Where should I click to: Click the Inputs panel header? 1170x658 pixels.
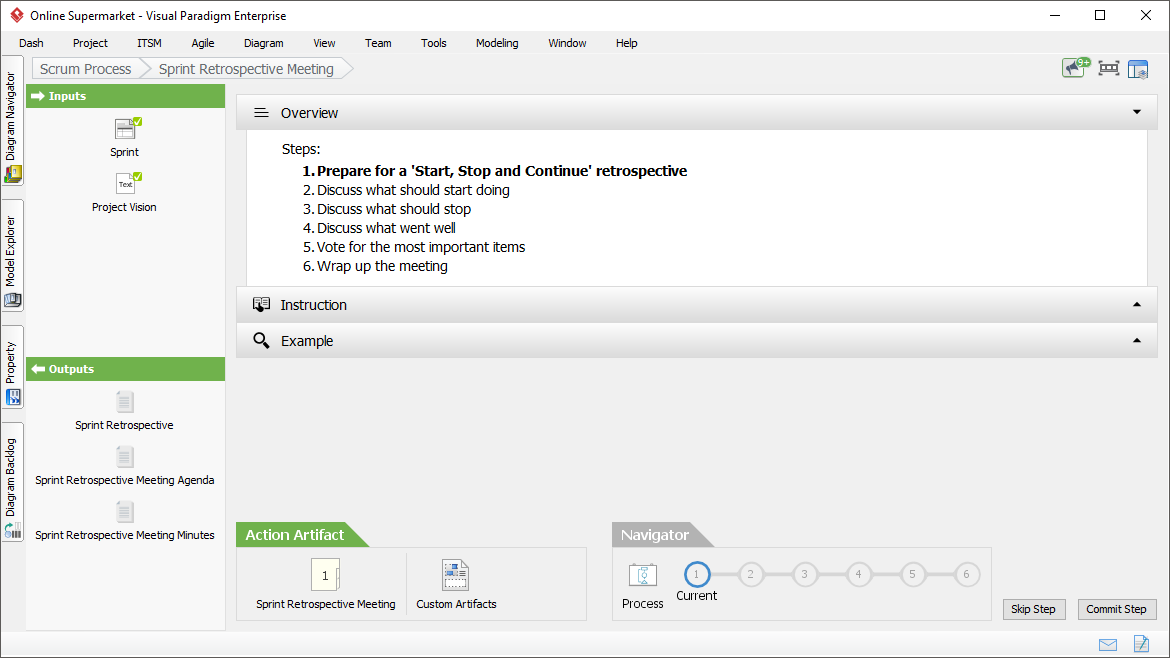pyautogui.click(x=125, y=96)
